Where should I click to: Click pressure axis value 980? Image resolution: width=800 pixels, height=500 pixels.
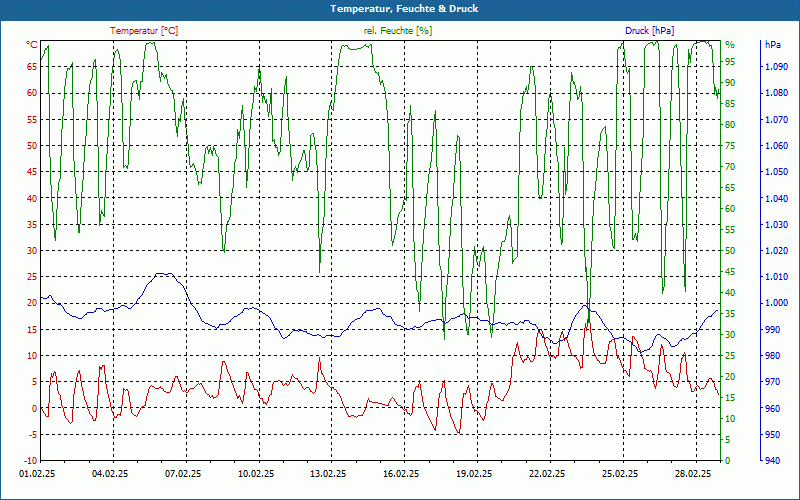(772, 356)
